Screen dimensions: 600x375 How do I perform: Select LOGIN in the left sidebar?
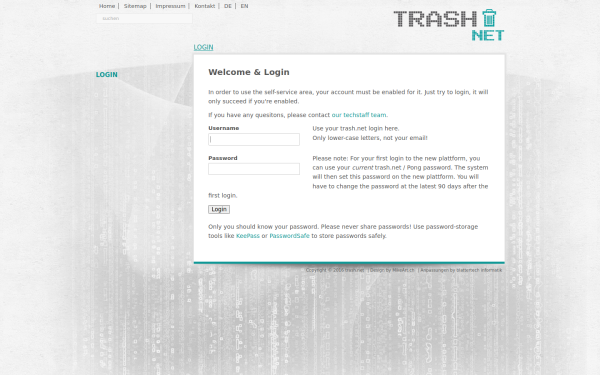[x=106, y=75]
